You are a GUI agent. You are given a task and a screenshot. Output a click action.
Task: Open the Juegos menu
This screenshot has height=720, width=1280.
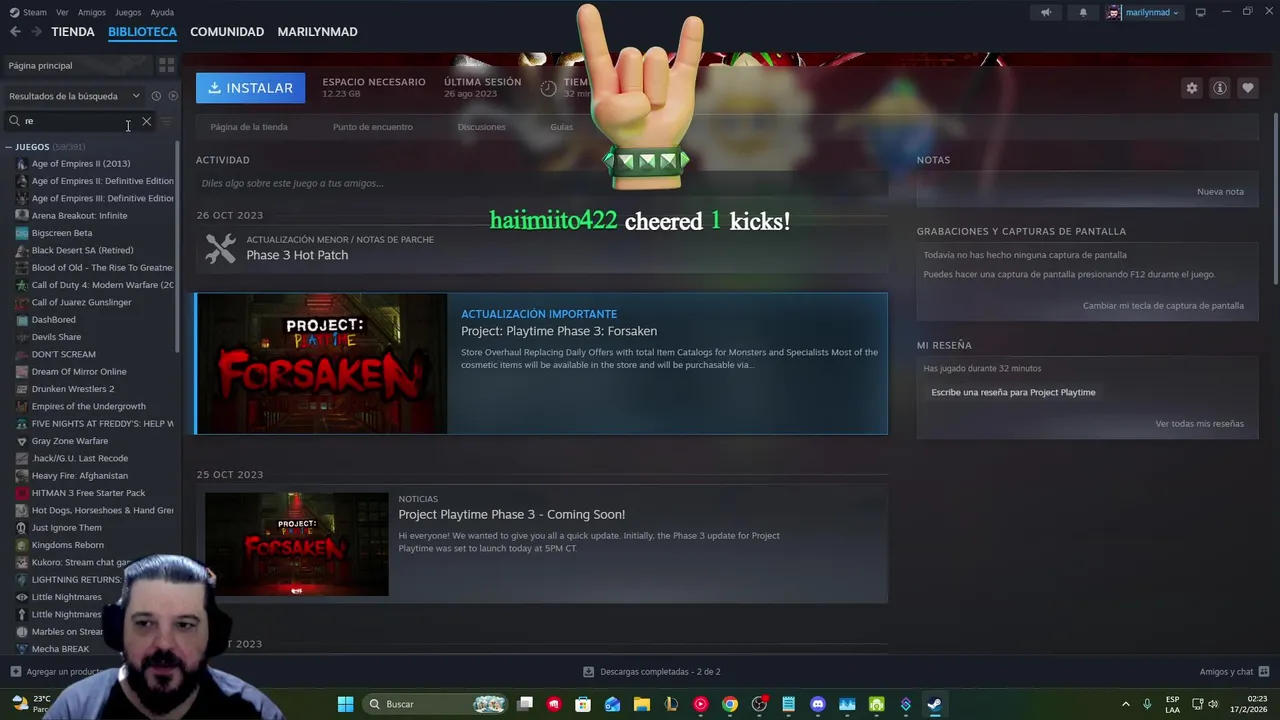tap(128, 12)
